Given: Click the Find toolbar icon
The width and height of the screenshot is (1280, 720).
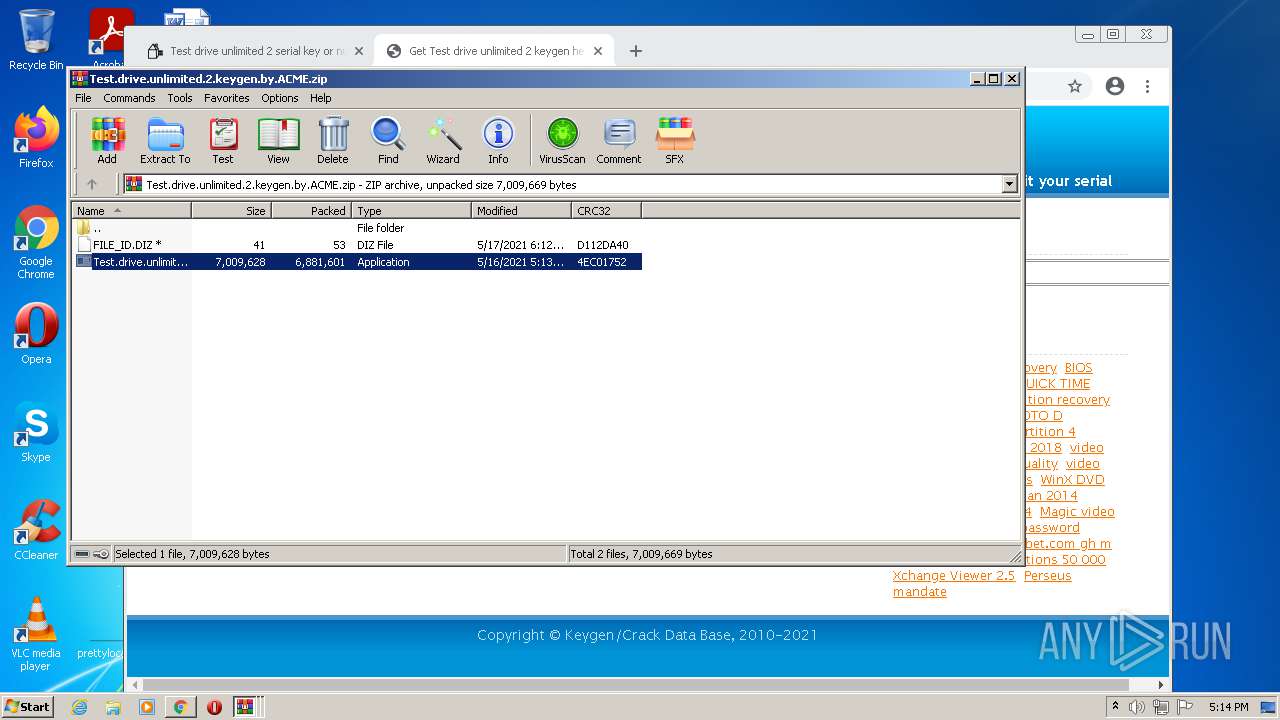Looking at the screenshot, I should [388, 140].
